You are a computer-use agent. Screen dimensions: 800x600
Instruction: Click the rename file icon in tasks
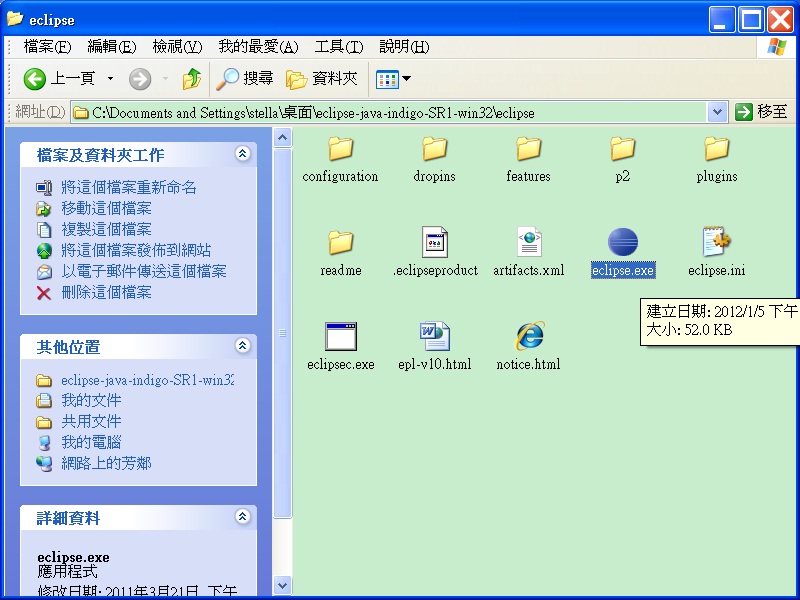(44, 188)
